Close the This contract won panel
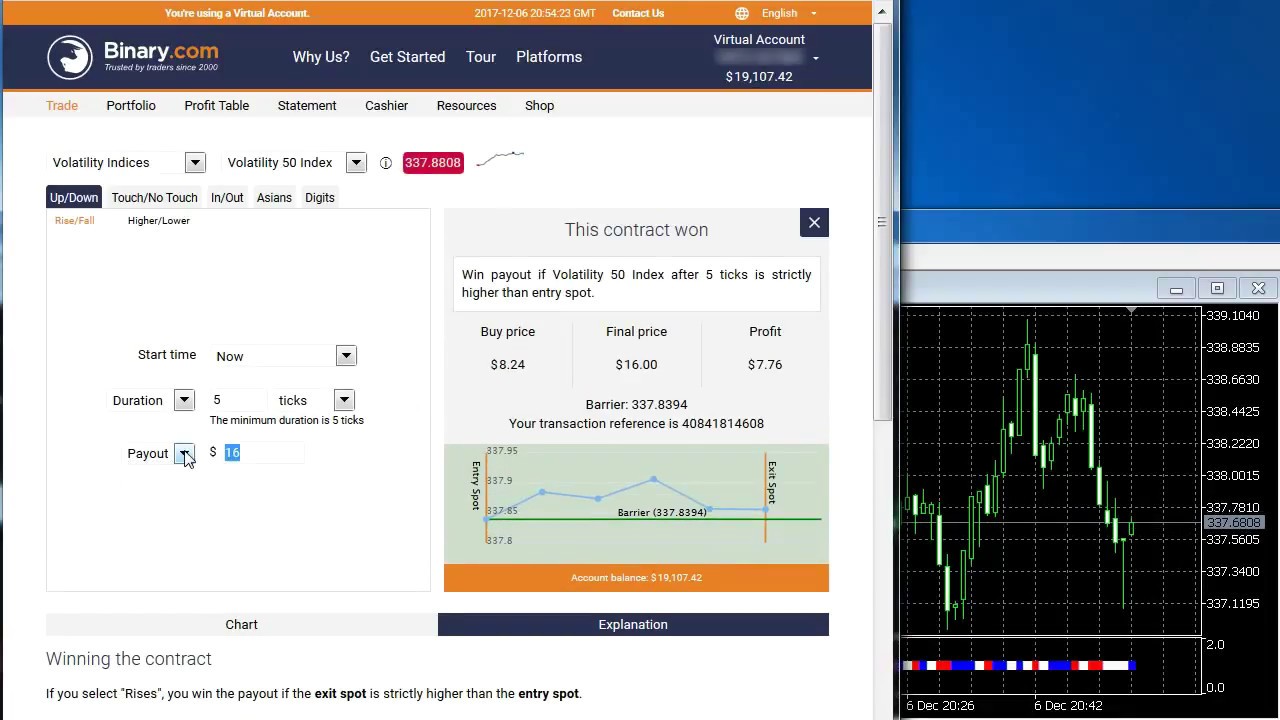This screenshot has height=720, width=1280. click(814, 223)
